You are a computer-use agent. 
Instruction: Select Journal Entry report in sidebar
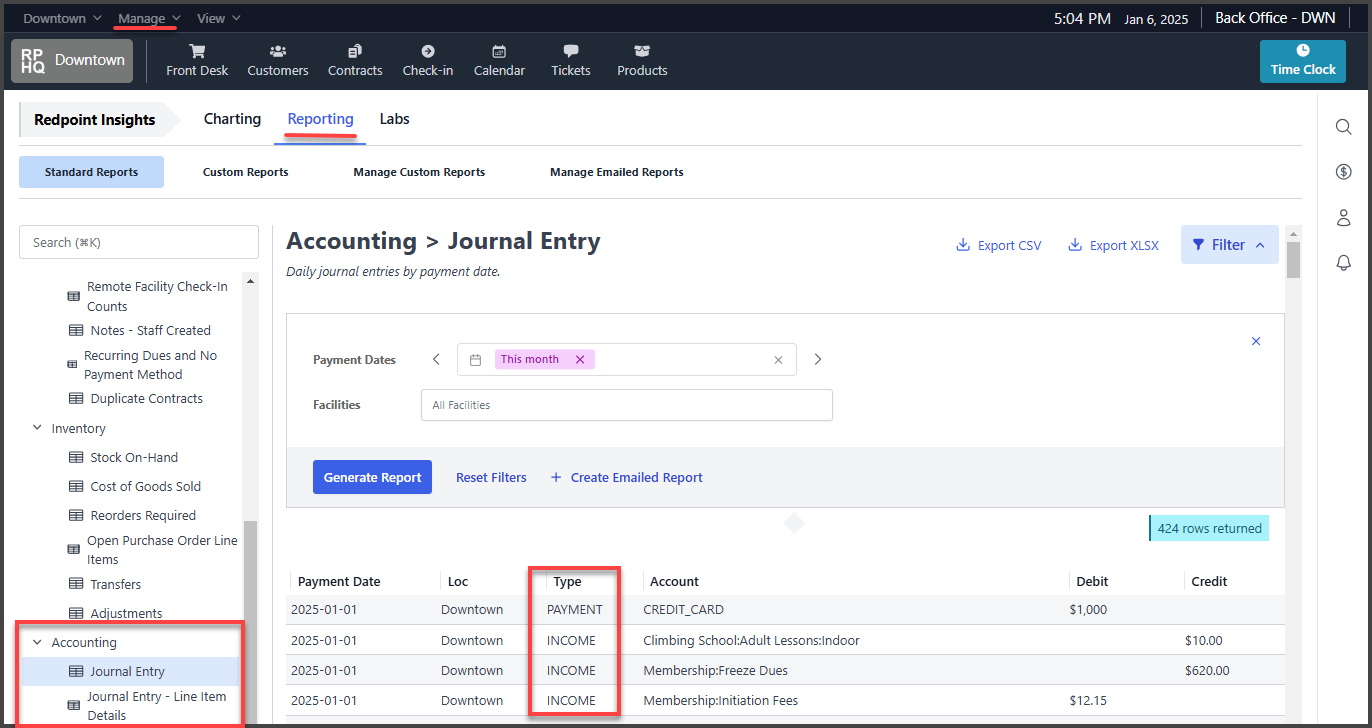pyautogui.click(x=128, y=671)
